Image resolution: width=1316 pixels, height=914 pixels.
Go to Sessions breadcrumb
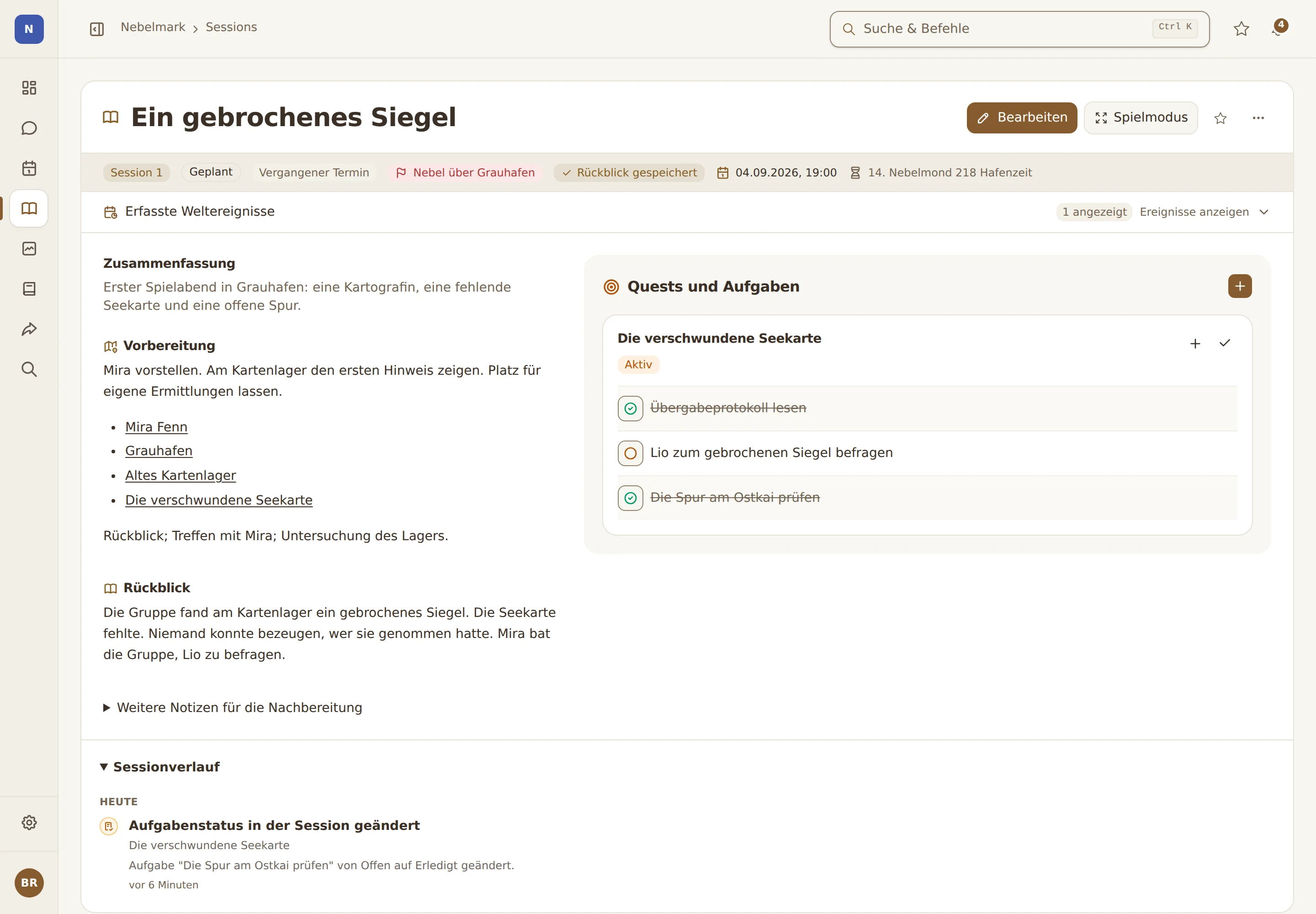click(x=231, y=27)
